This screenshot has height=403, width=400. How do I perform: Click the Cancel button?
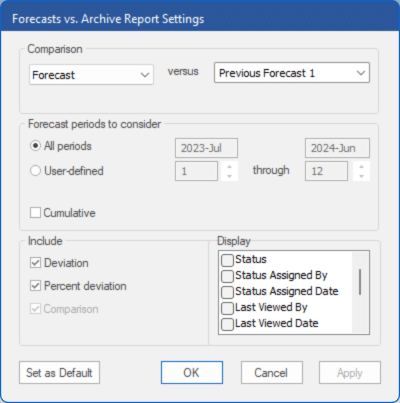click(x=272, y=373)
